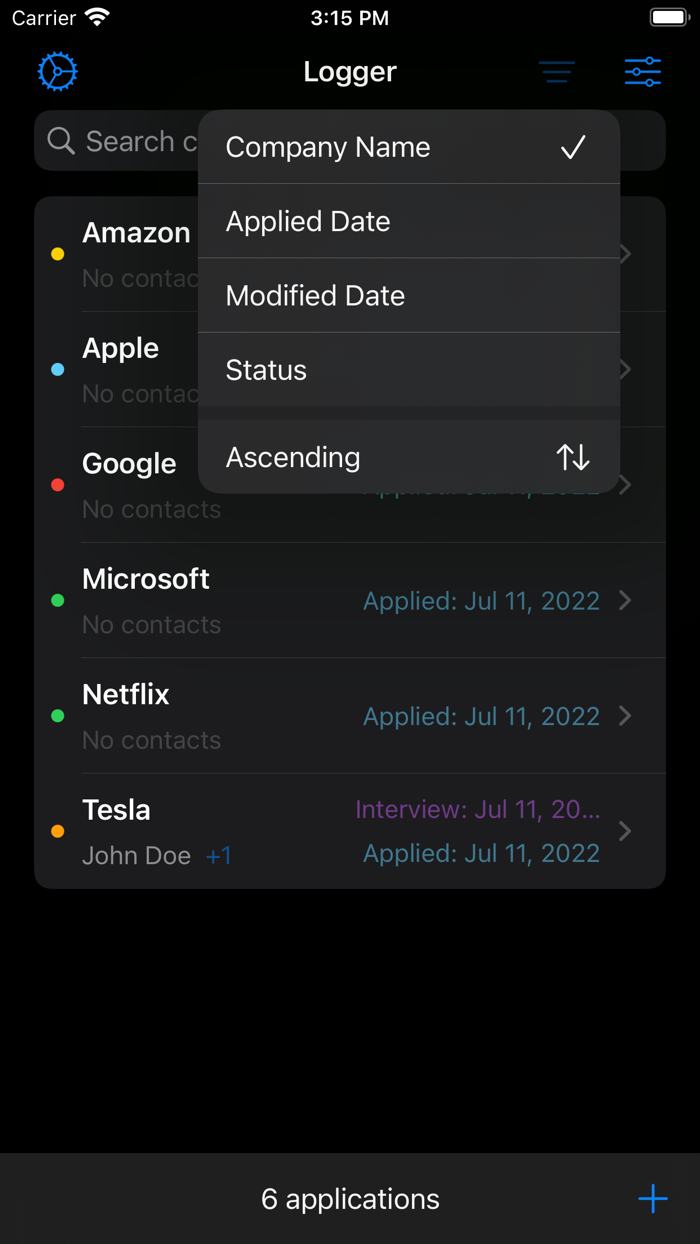
Task: Tap the 6 applications label
Action: (x=349, y=1198)
